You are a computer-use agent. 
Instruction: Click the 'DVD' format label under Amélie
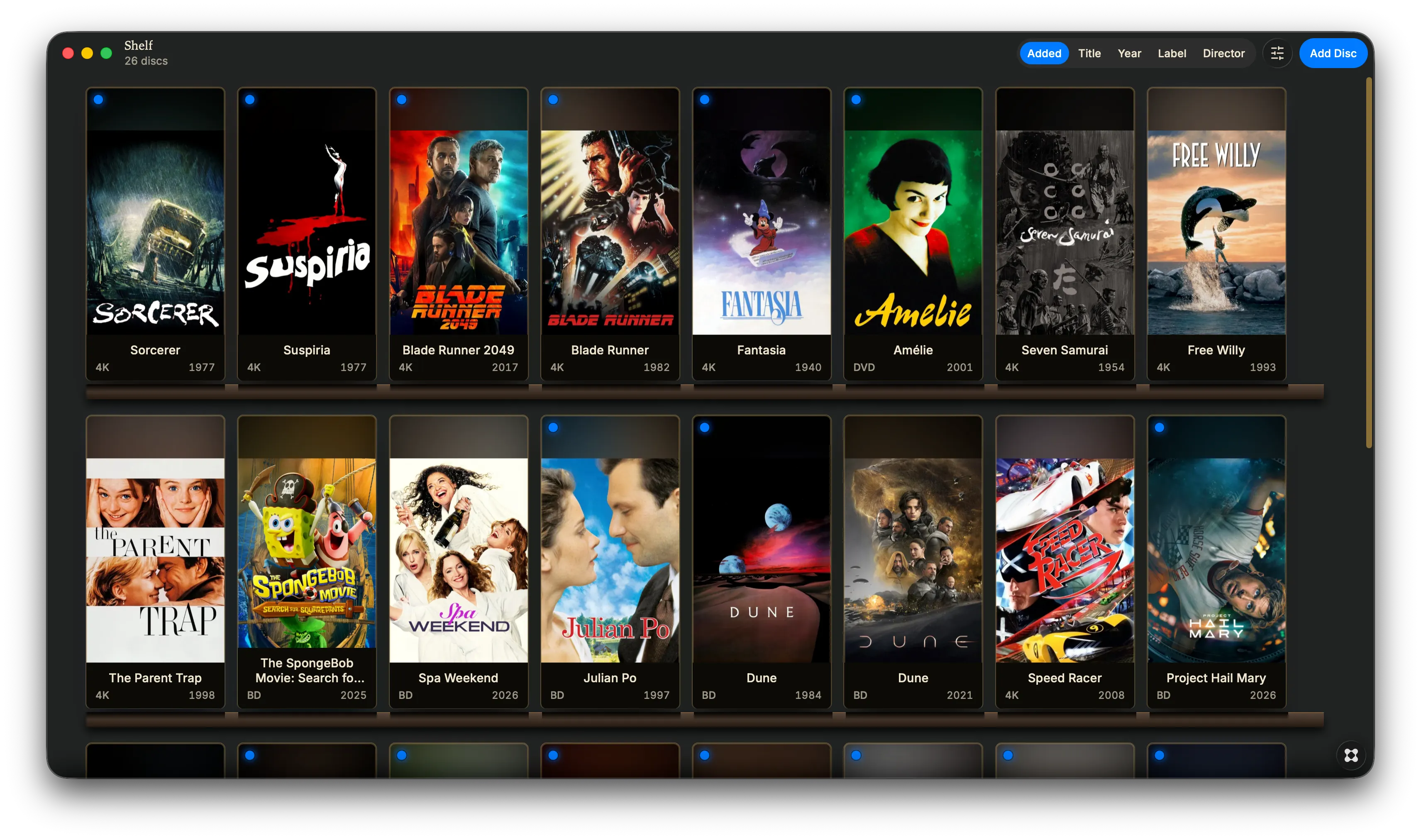point(864,367)
